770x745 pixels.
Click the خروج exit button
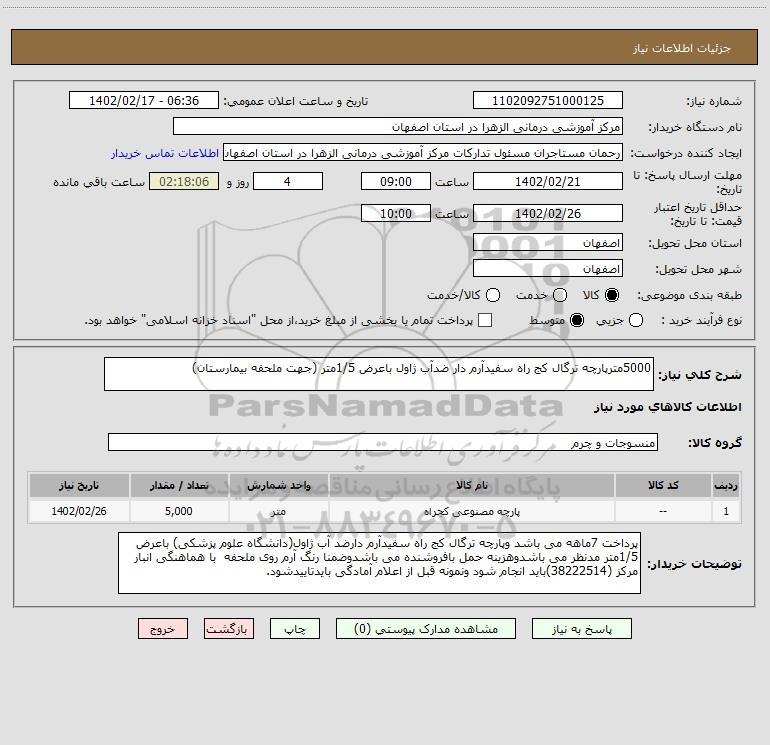click(x=163, y=629)
